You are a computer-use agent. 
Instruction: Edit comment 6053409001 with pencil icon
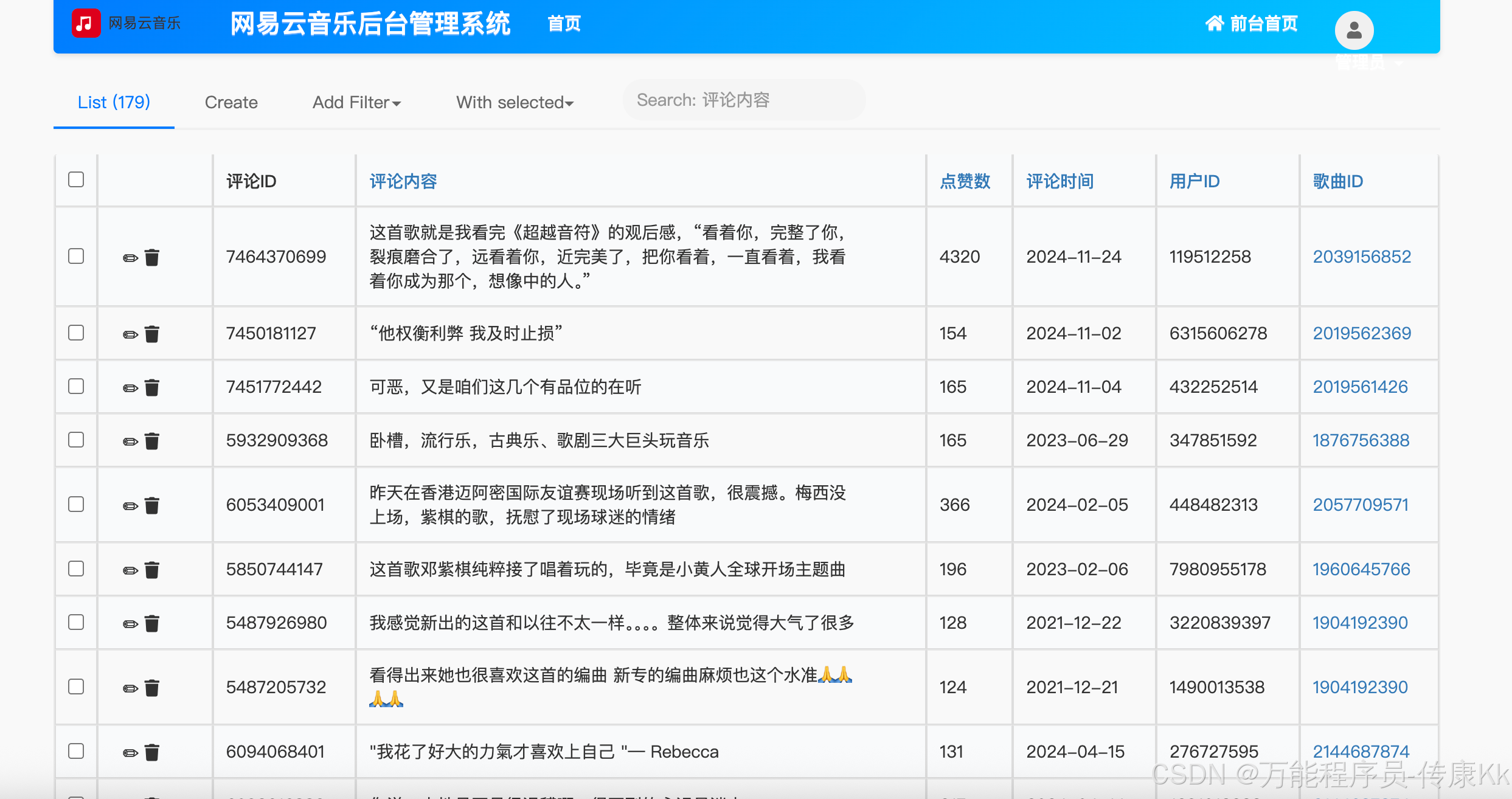[130, 506]
